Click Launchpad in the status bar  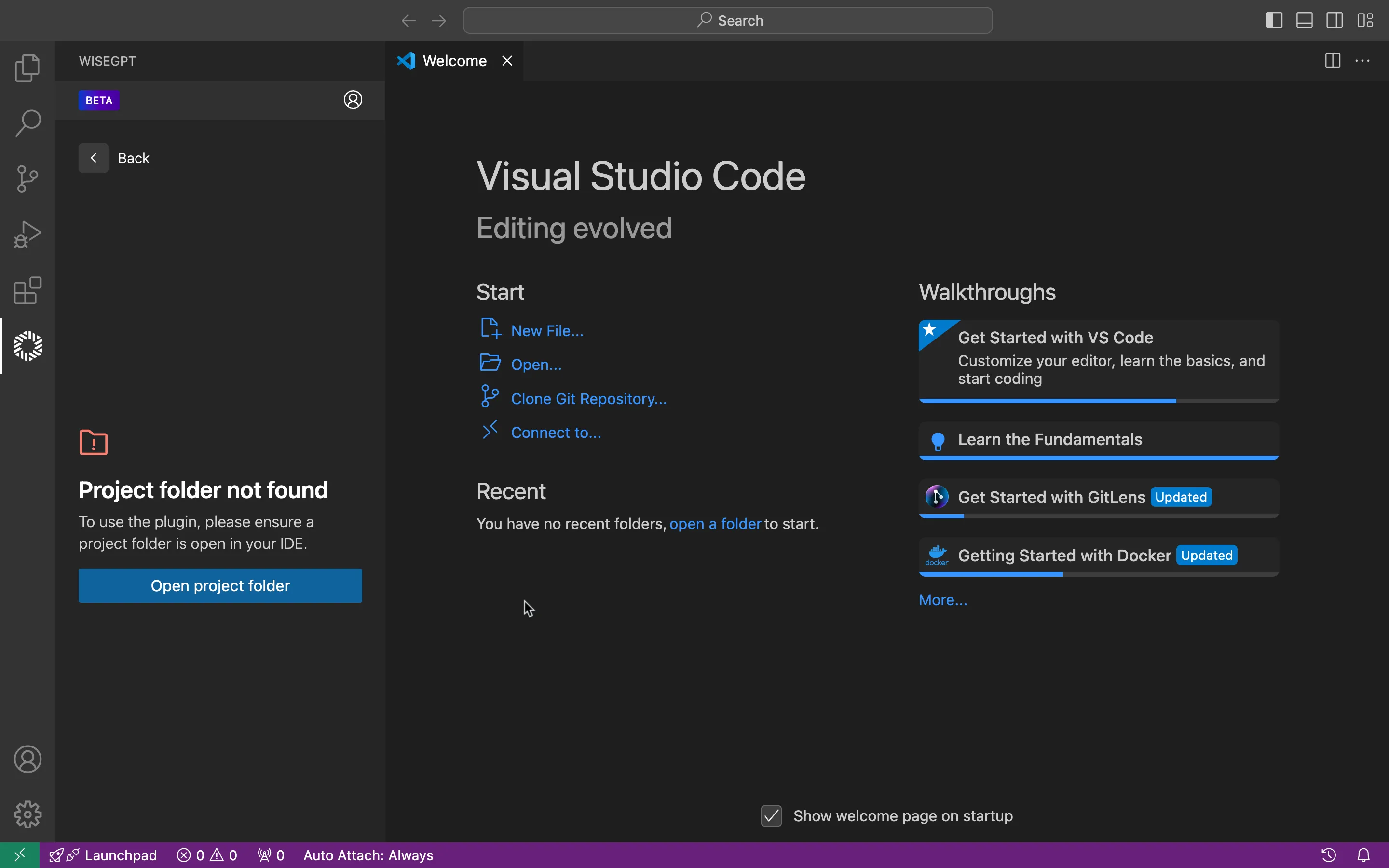pyautogui.click(x=103, y=855)
